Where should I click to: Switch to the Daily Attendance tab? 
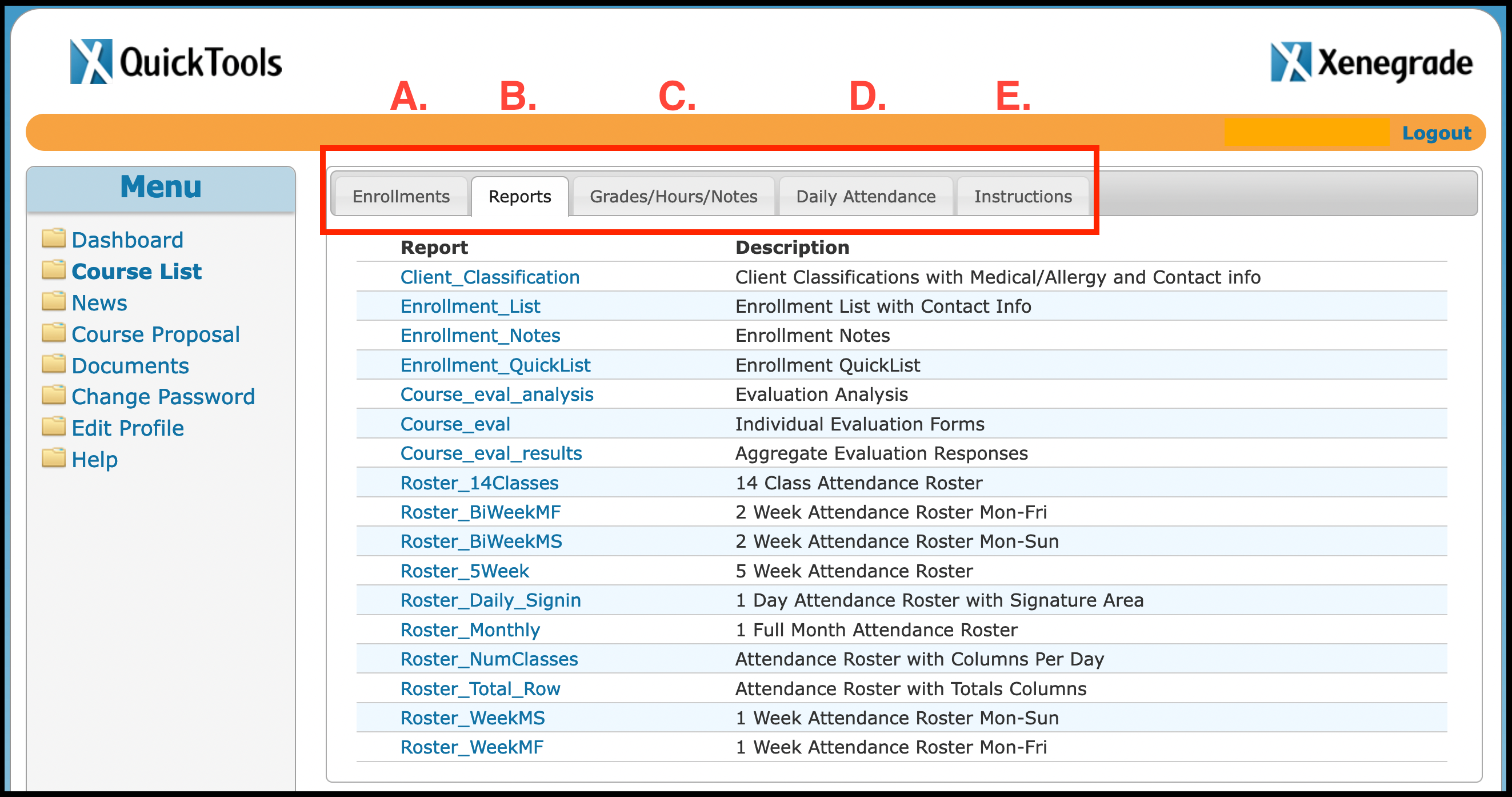pyautogui.click(x=865, y=196)
